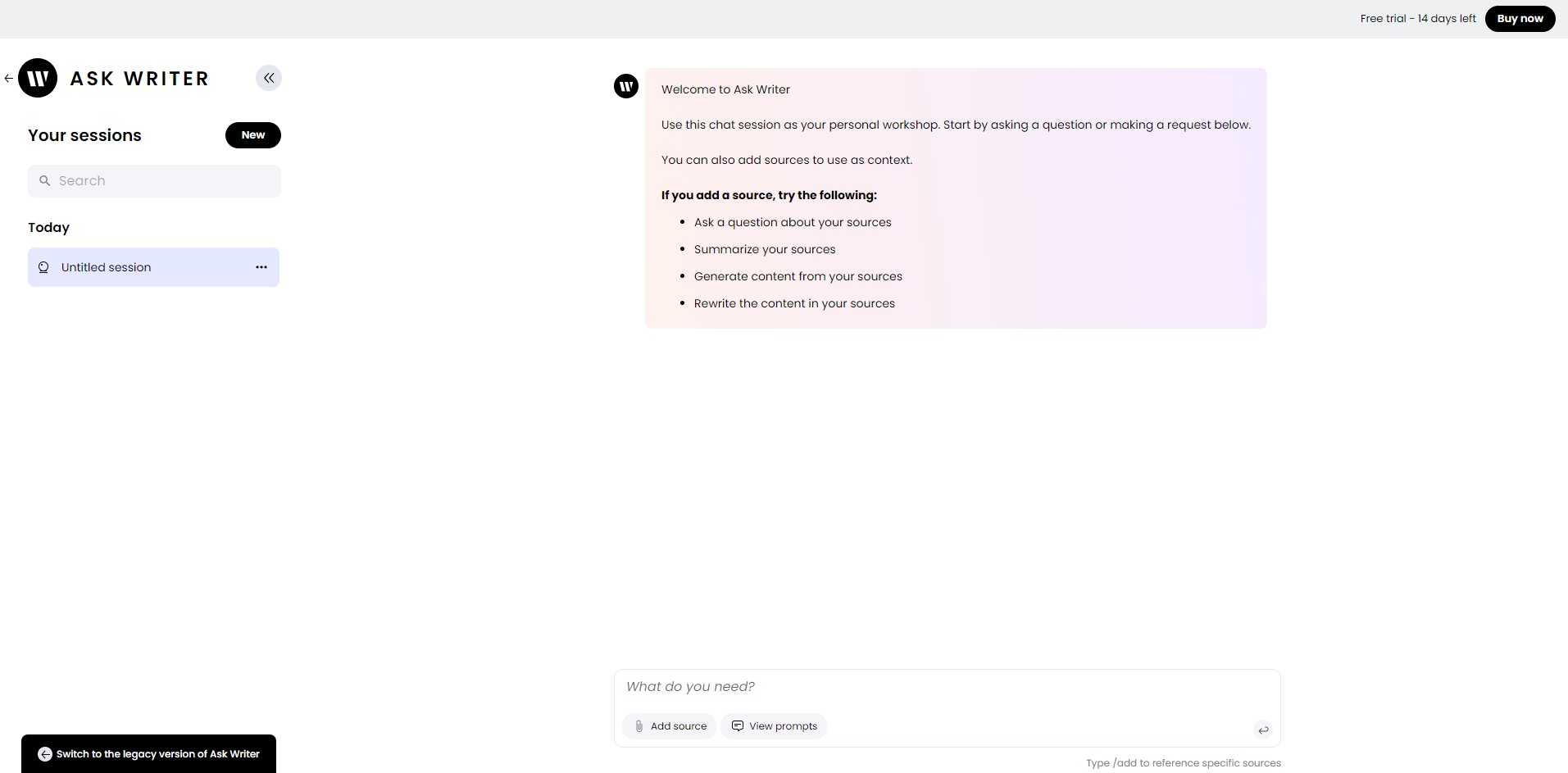Click 'Rewrite the content in your sources' bullet

[x=794, y=303]
